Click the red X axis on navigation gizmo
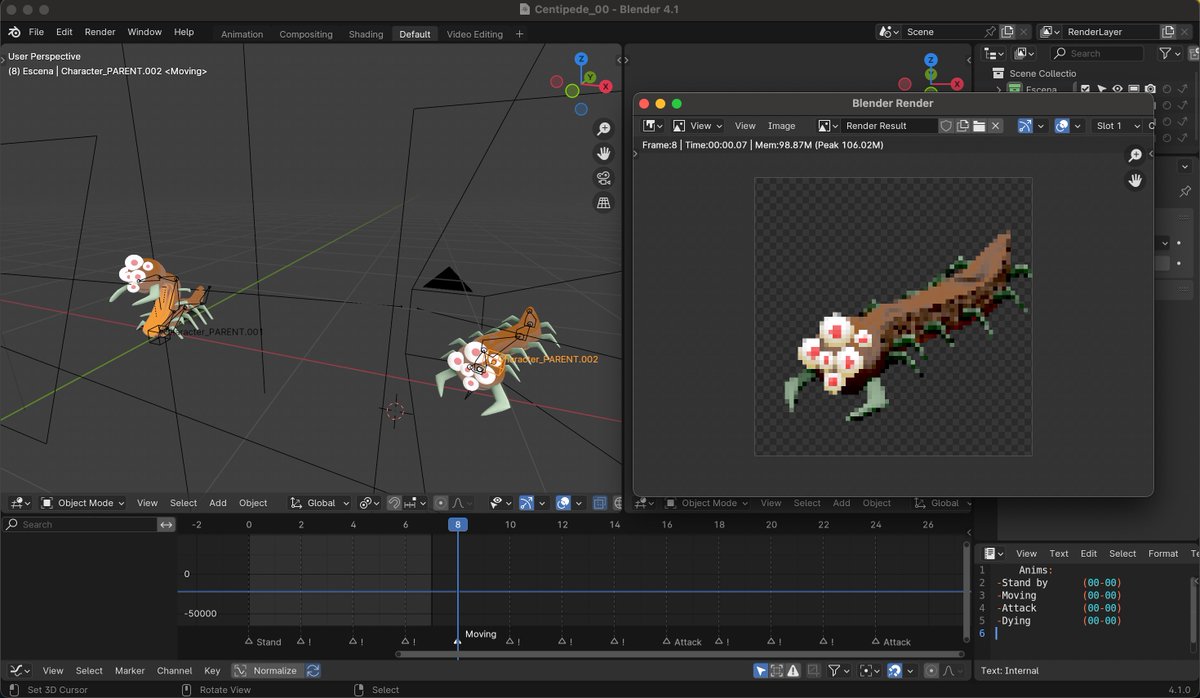Image resolution: width=1200 pixels, height=698 pixels. point(606,87)
